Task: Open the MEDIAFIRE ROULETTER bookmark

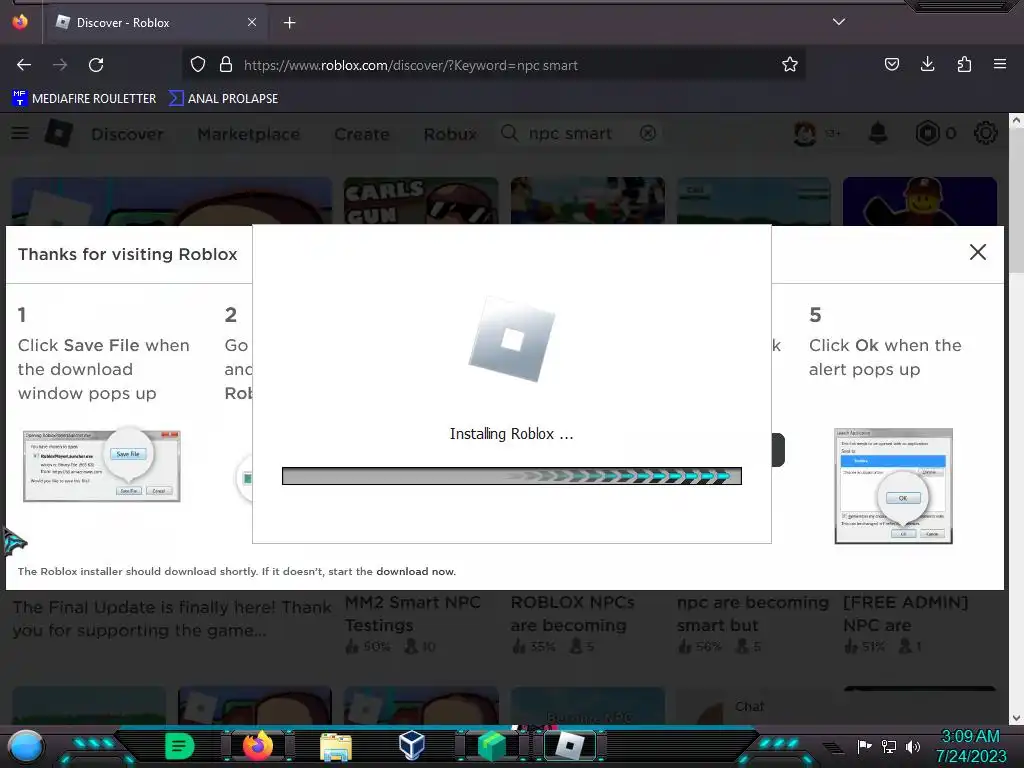Action: click(x=84, y=99)
